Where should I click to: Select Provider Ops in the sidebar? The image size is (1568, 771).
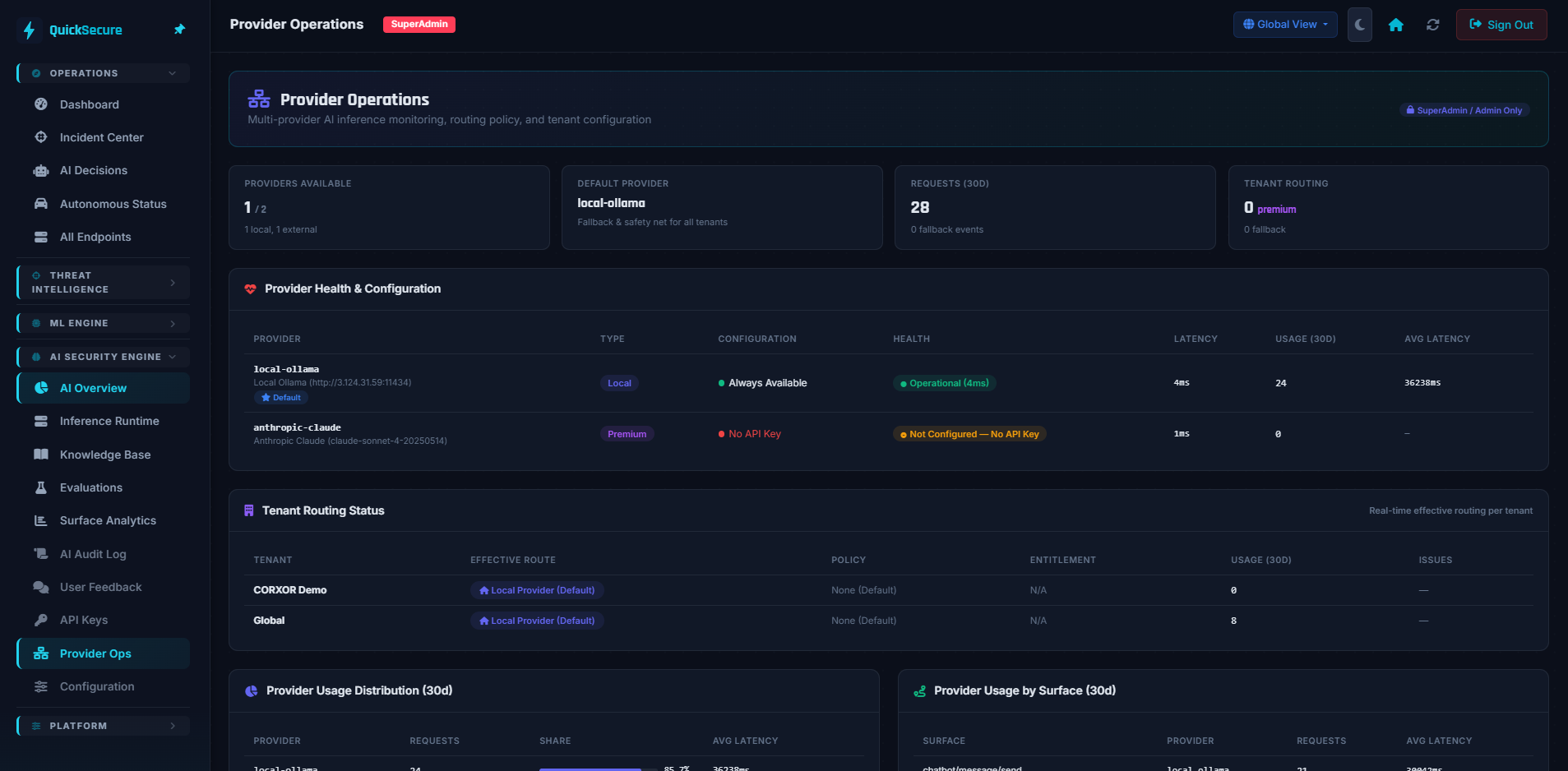point(95,653)
